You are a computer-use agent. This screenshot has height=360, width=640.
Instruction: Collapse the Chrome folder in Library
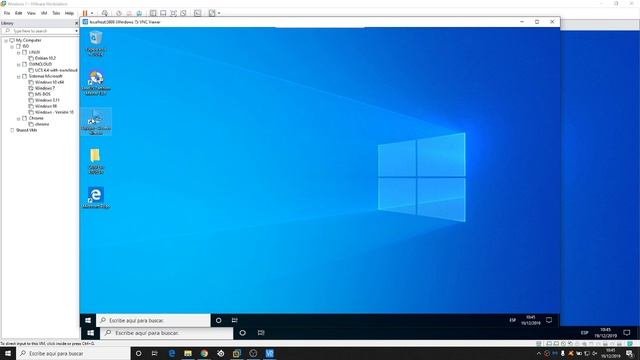coord(18,118)
